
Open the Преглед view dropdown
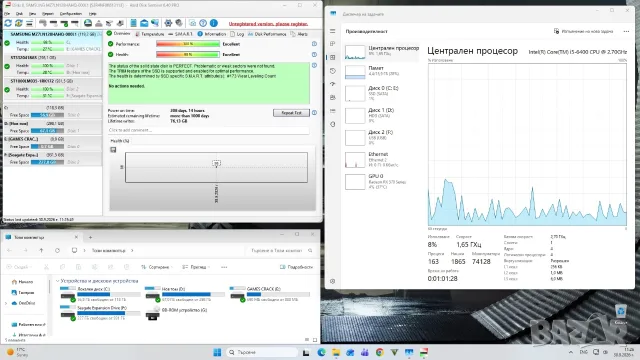coord(196,267)
